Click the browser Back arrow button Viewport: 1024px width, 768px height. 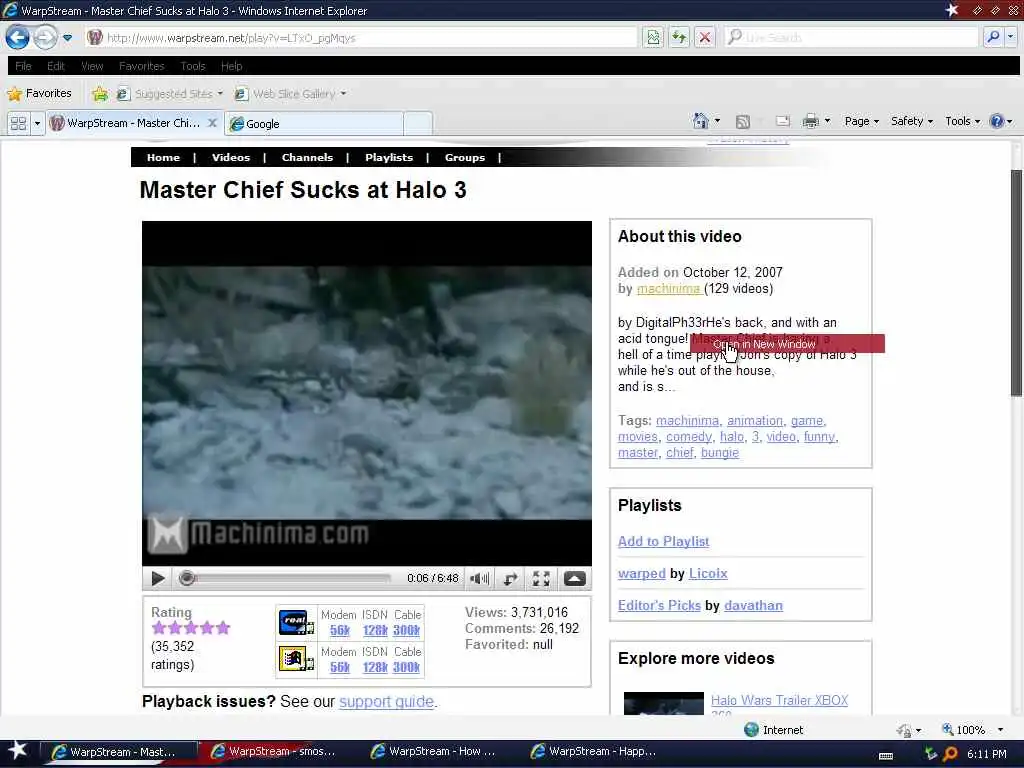[x=18, y=37]
